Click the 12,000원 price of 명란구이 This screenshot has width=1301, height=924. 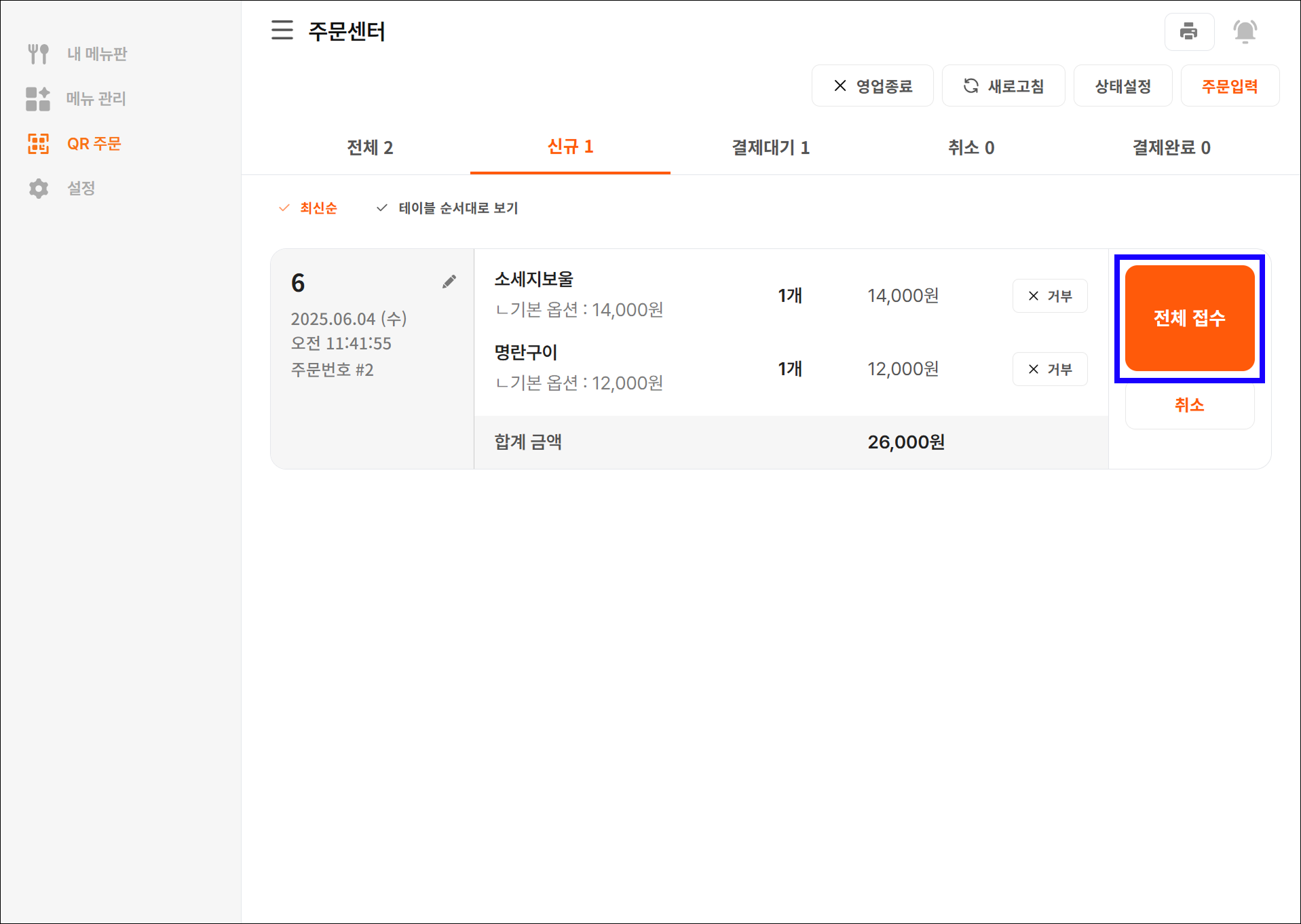pyautogui.click(x=903, y=369)
